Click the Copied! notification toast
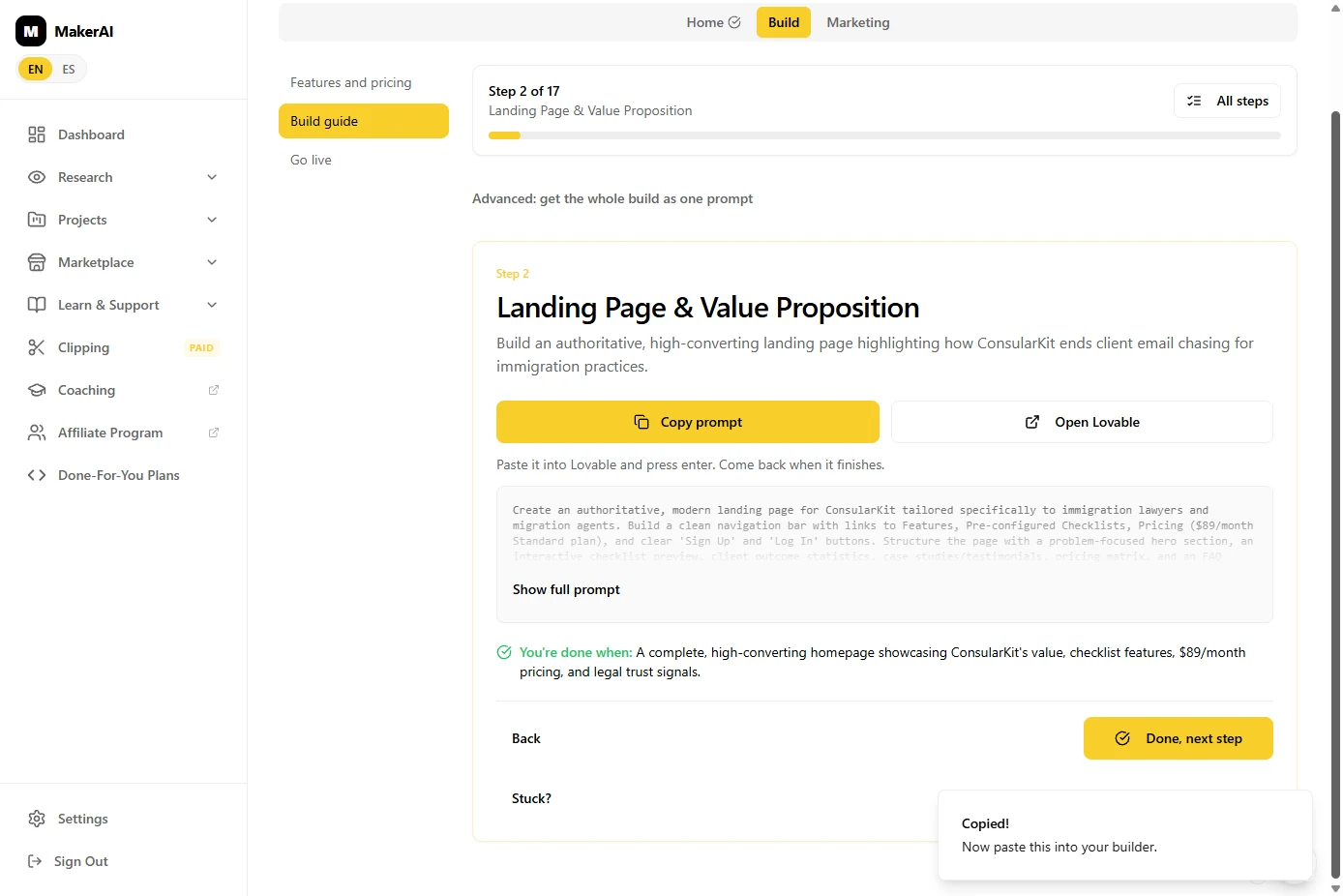The width and height of the screenshot is (1343, 896). 1125,835
